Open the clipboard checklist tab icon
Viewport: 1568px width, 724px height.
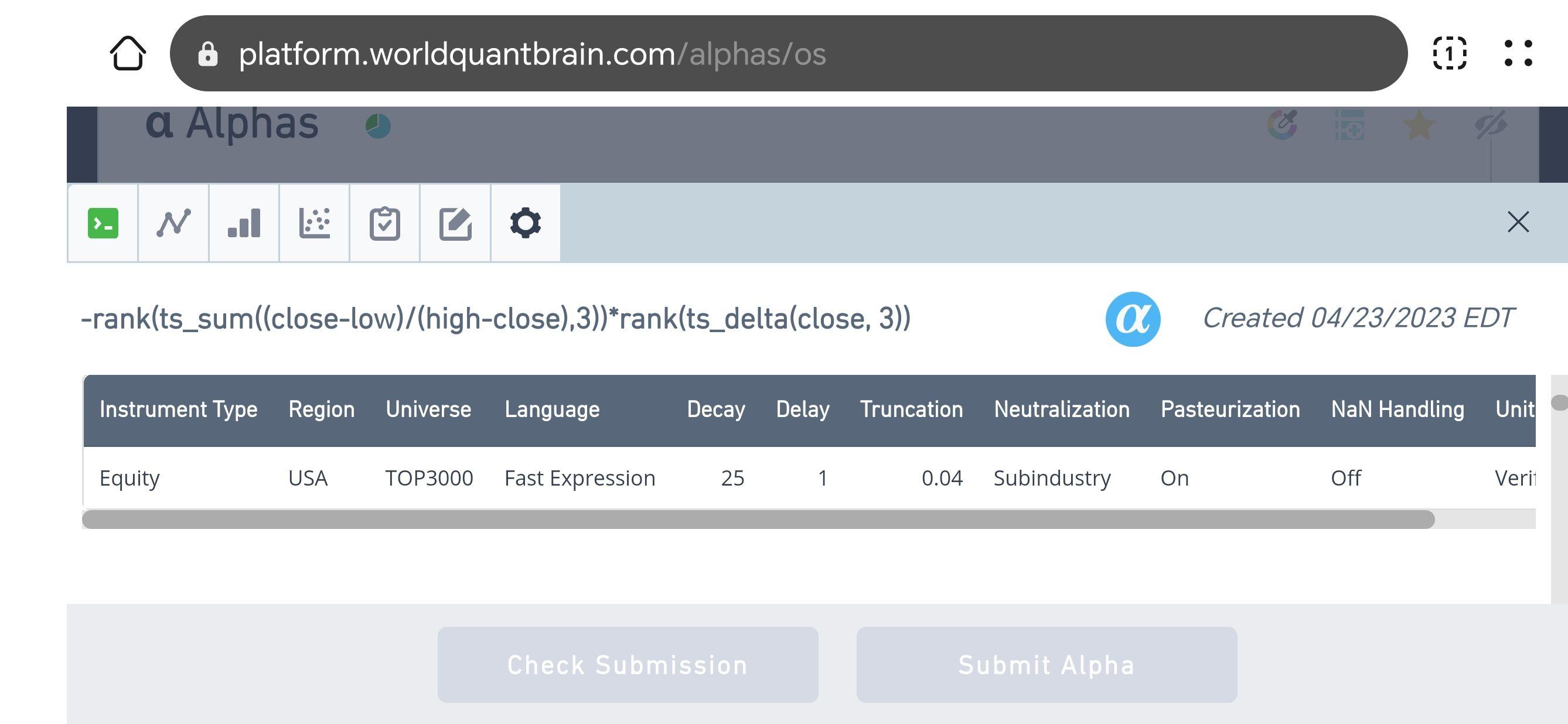(x=385, y=223)
